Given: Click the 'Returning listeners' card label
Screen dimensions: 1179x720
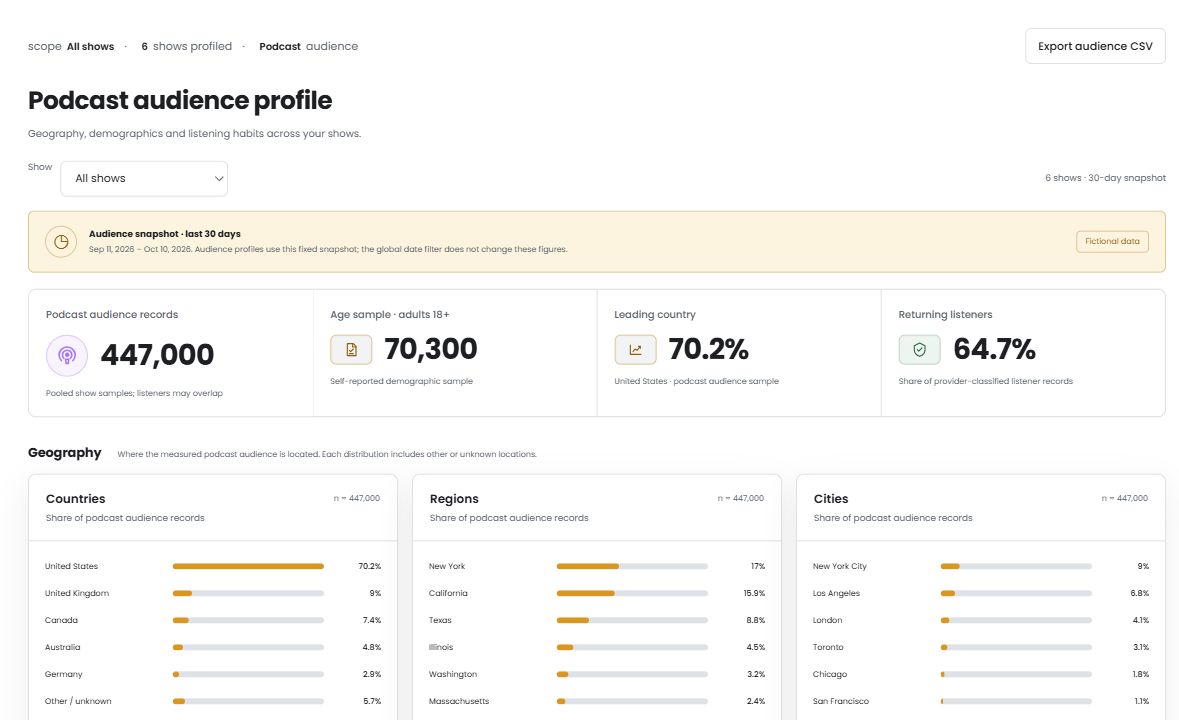Looking at the screenshot, I should pyautogui.click(x=945, y=314).
